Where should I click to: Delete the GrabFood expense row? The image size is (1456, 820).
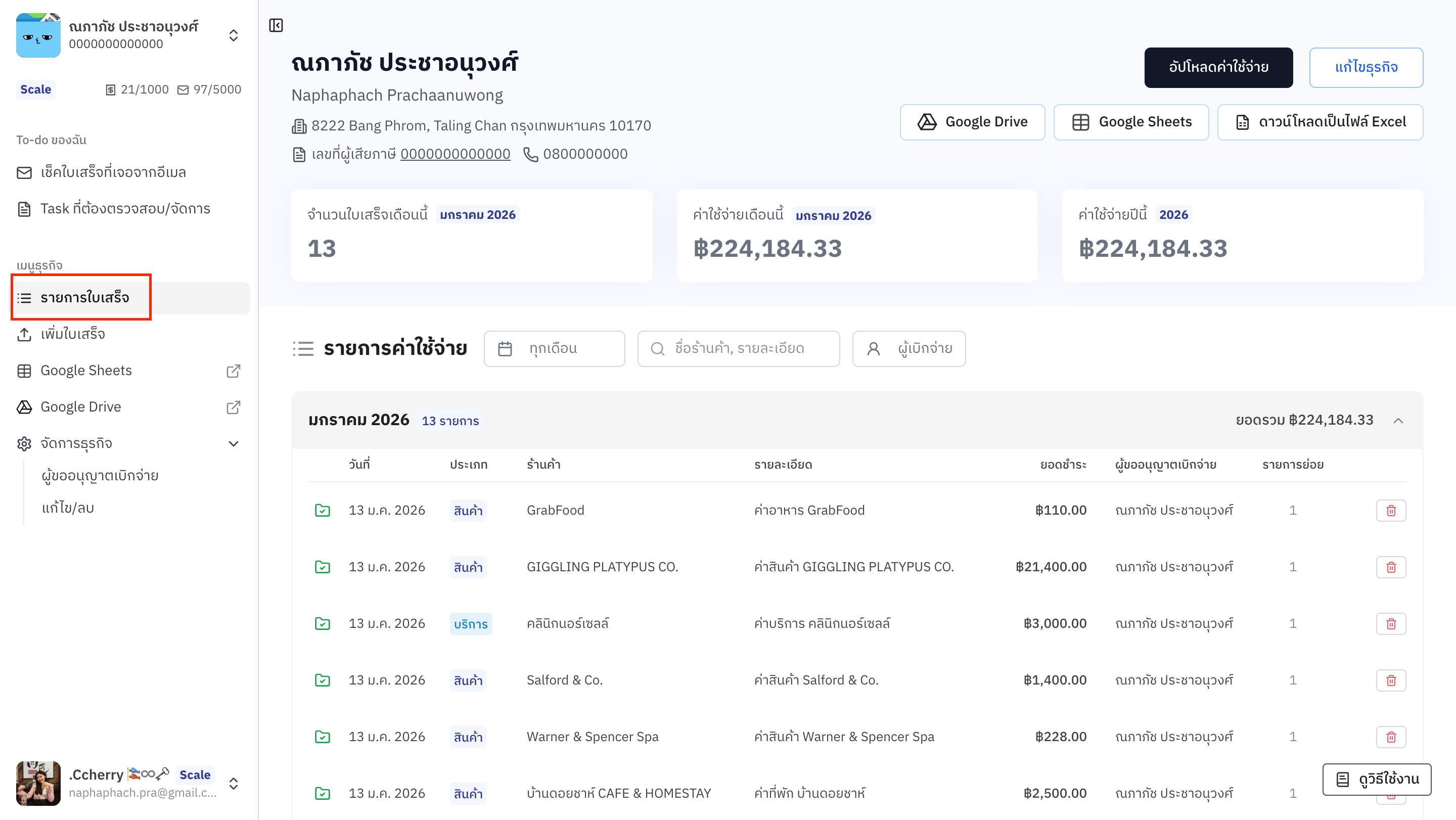tap(1390, 510)
